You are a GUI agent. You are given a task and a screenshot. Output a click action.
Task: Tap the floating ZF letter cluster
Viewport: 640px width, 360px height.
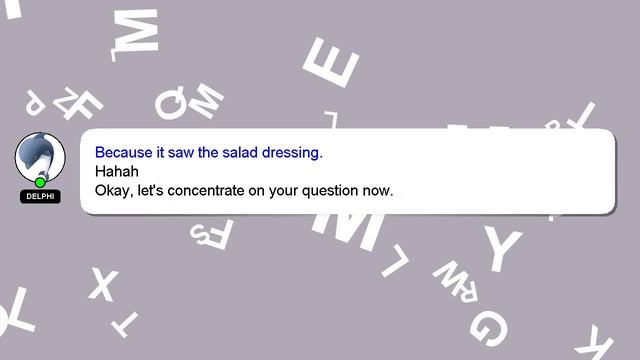pos(78,104)
